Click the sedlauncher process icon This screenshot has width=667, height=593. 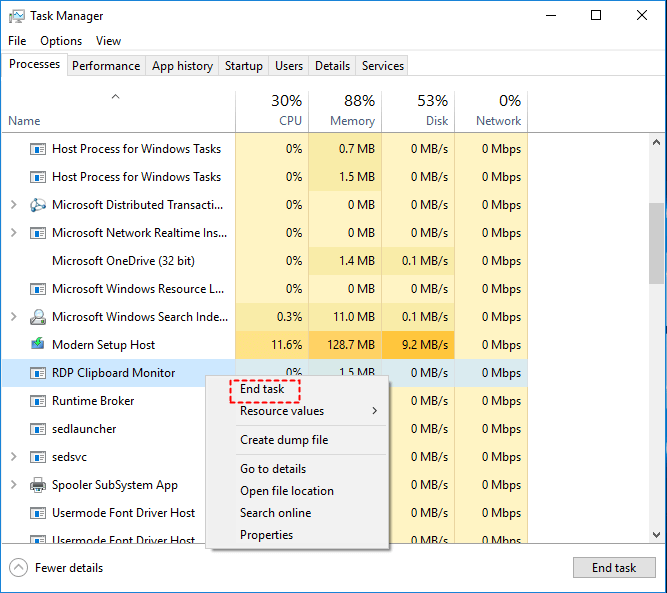point(38,429)
